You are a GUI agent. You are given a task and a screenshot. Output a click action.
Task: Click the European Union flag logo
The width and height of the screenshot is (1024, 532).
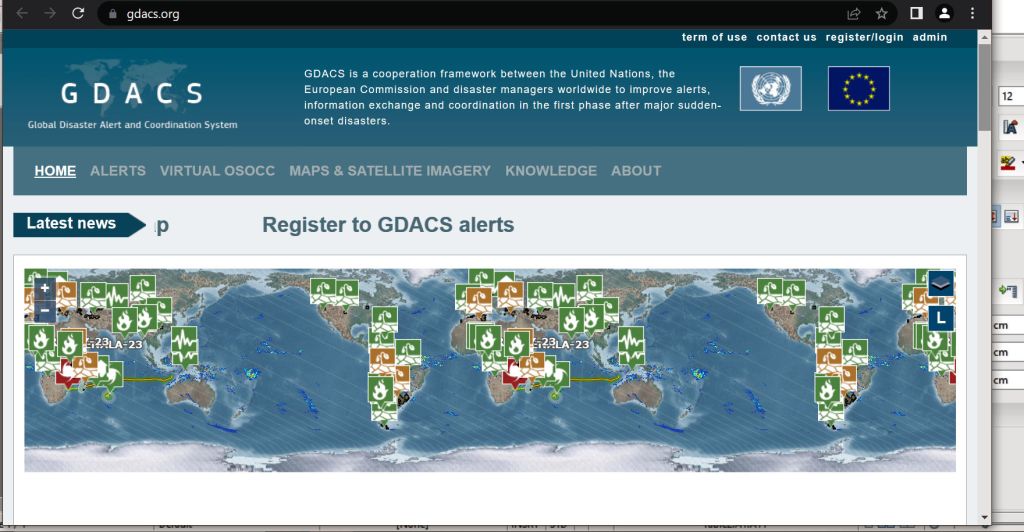[858, 89]
